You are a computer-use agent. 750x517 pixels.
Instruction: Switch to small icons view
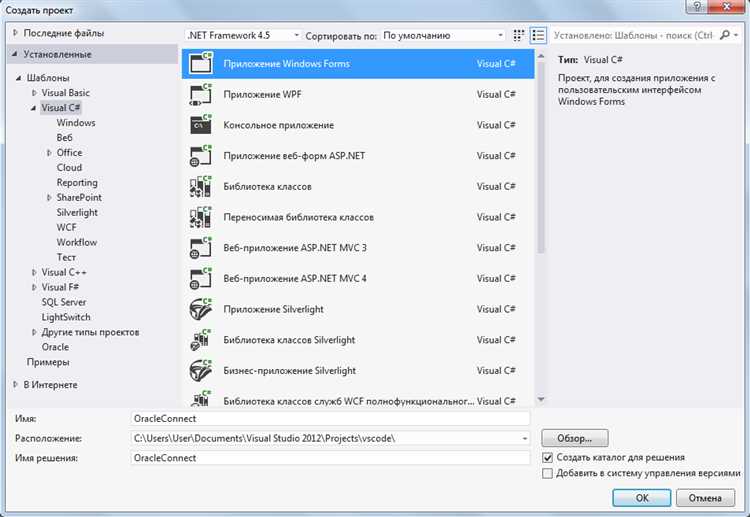(x=518, y=35)
